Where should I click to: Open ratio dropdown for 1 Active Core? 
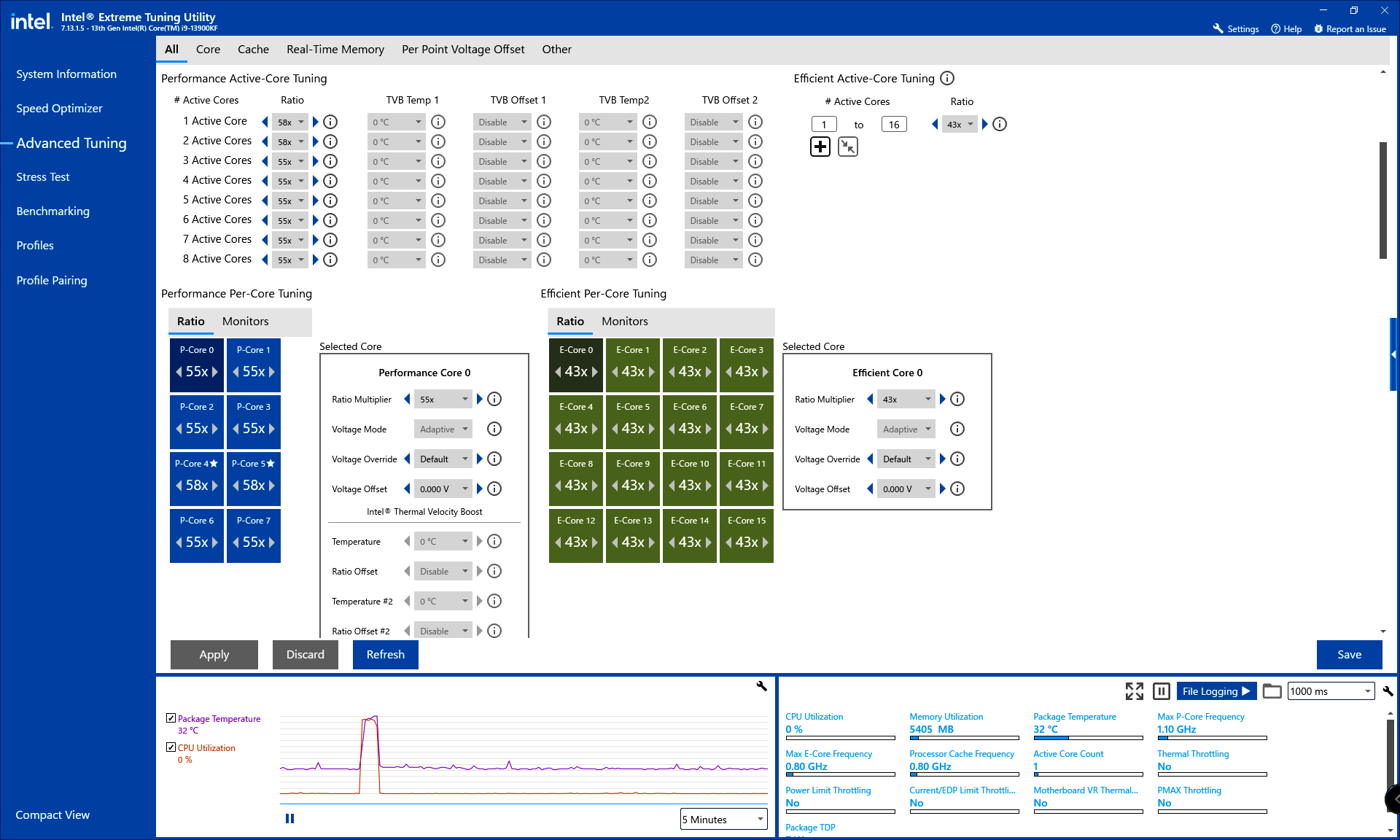coord(290,122)
